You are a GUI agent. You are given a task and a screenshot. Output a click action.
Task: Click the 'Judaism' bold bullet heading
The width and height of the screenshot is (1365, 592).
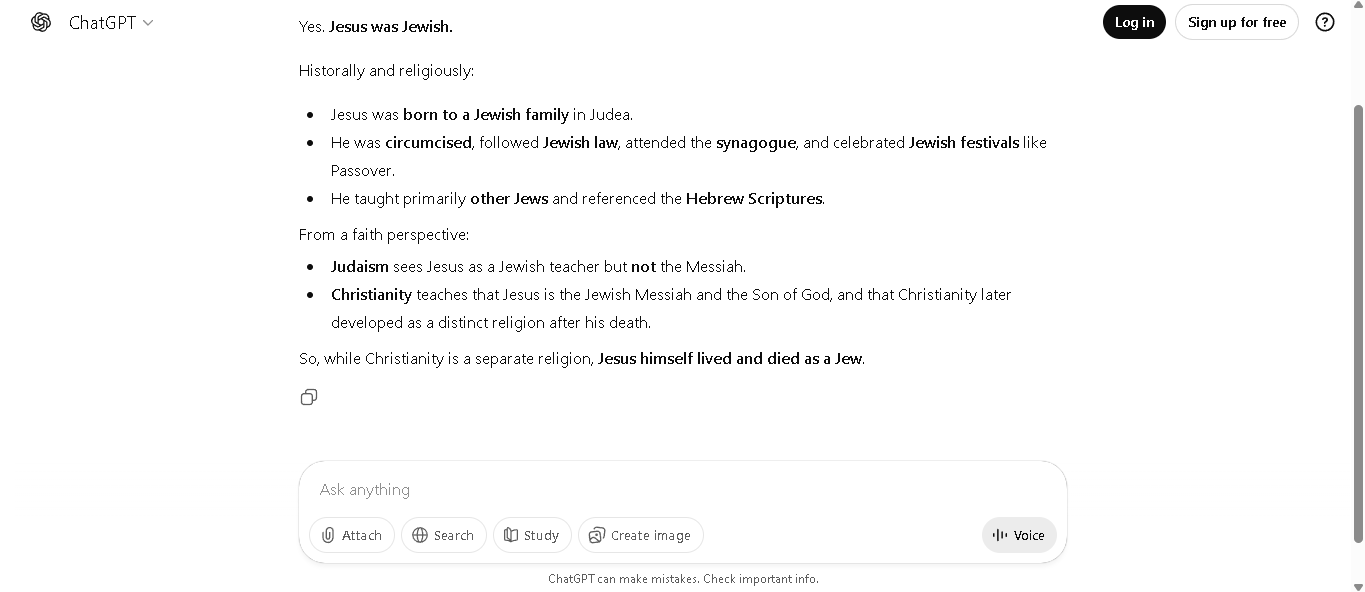(x=359, y=267)
